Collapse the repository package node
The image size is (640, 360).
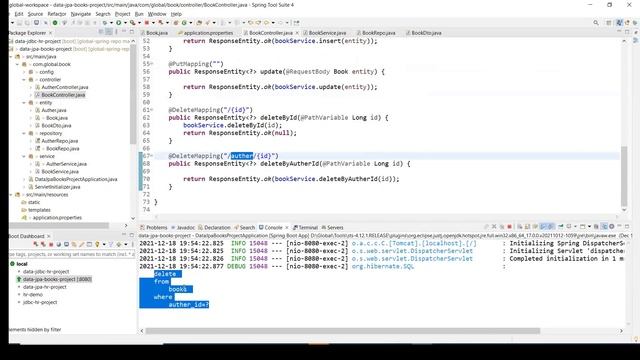point(24,133)
